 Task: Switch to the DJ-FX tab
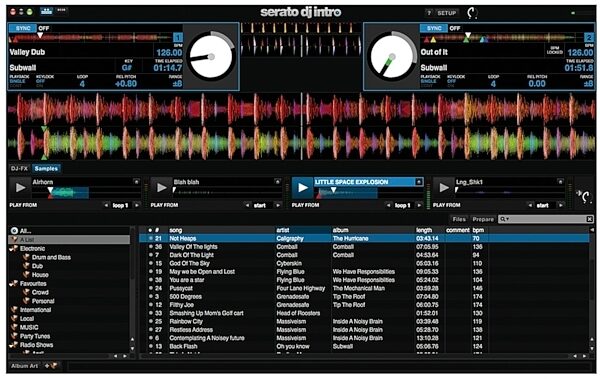(19, 168)
